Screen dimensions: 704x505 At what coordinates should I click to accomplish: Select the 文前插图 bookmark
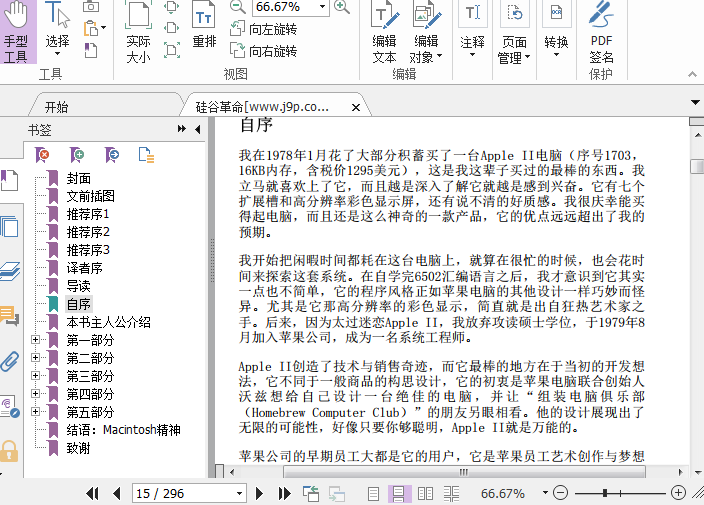(x=90, y=196)
